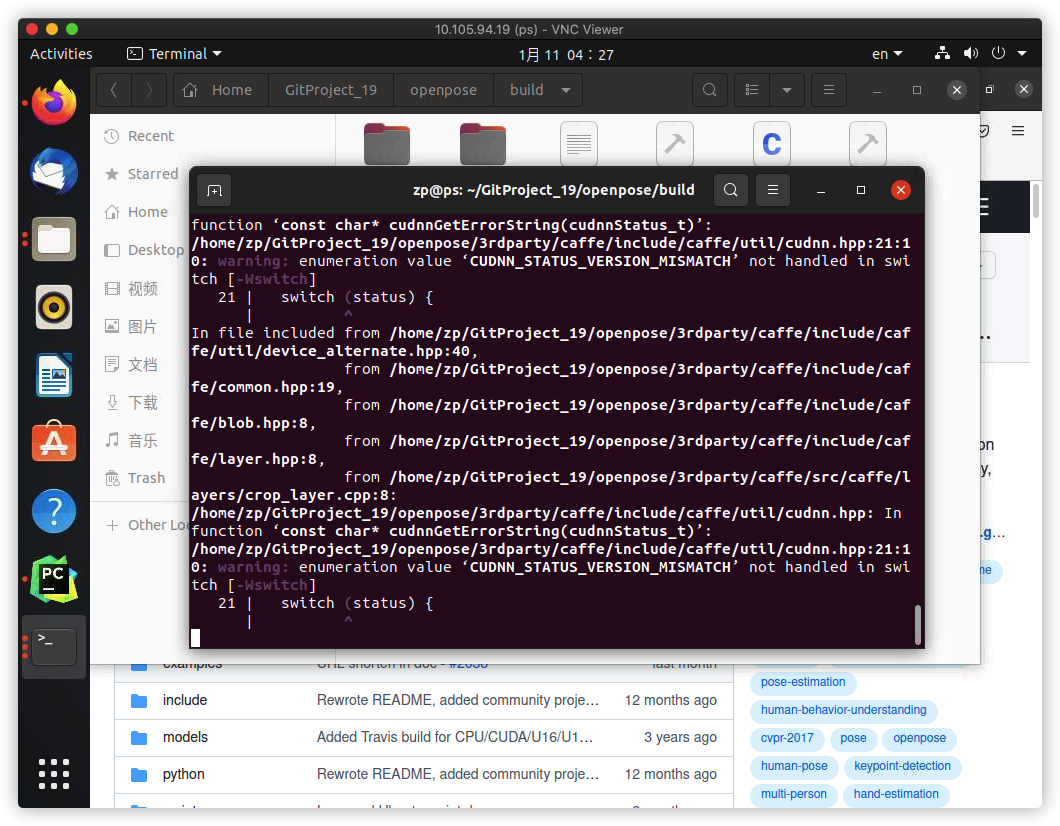The image size is (1060, 826).
Task: Select the pose-estimation topic tag
Action: tap(803, 682)
